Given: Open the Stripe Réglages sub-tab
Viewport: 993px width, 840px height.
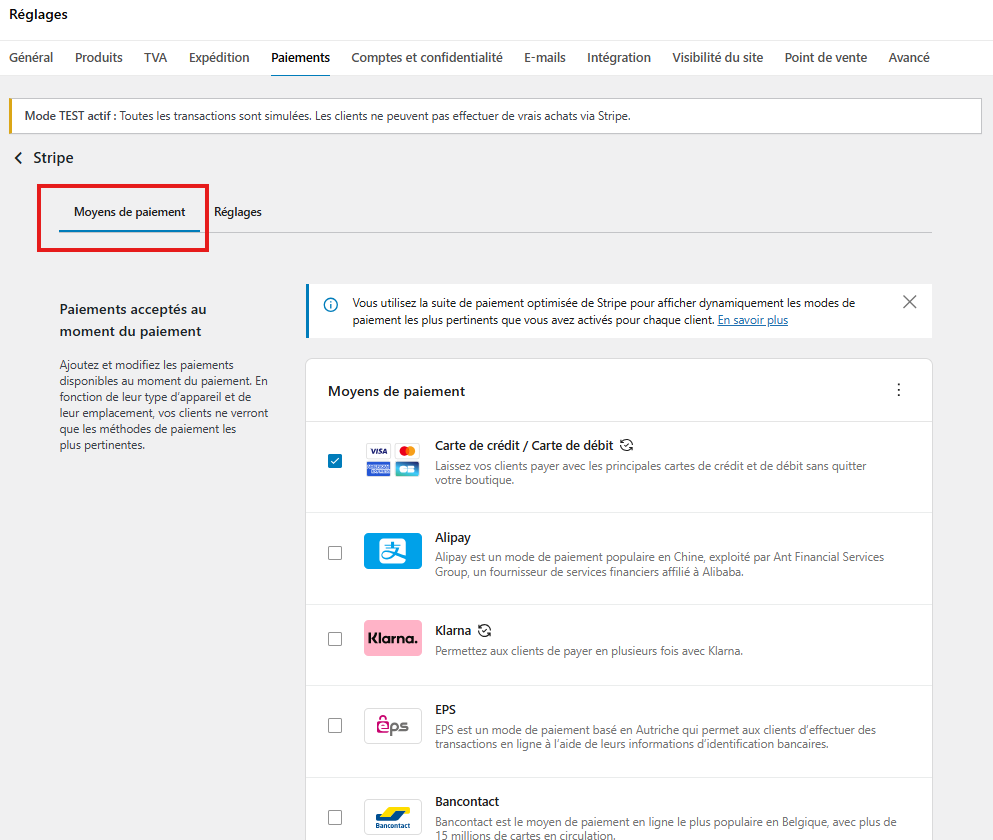Looking at the screenshot, I should pos(237,212).
